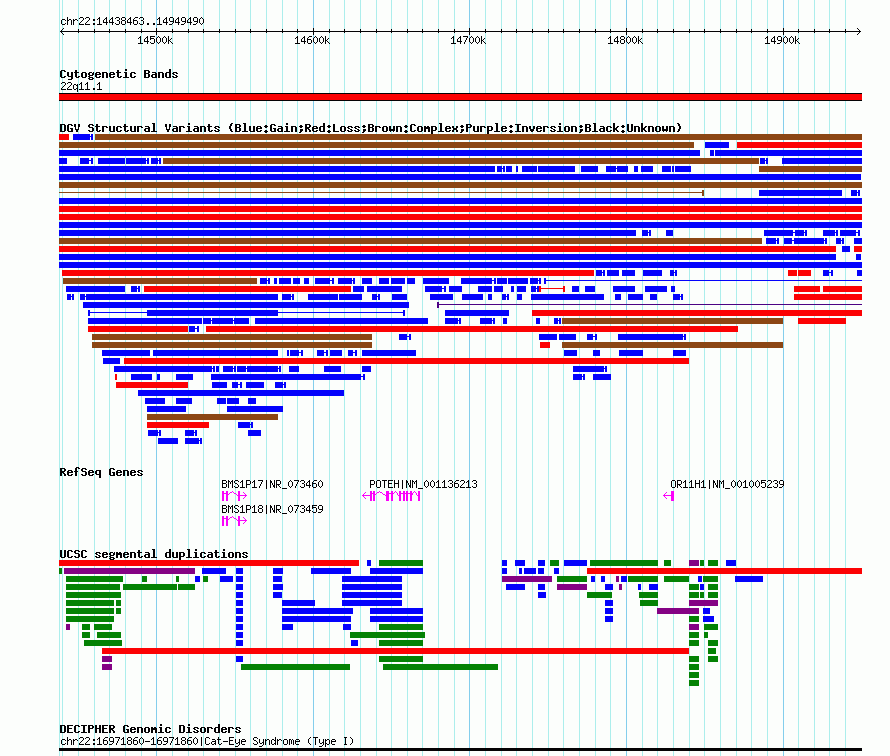Select the BMS1P18|NR_073459 gene label
The width and height of the screenshot is (890, 756).
pos(272,509)
